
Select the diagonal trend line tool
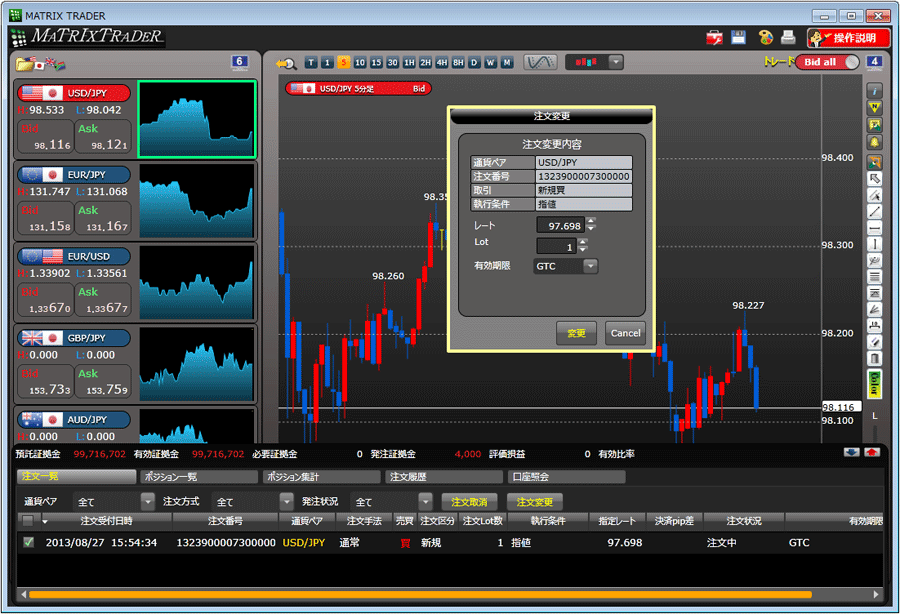[x=874, y=212]
